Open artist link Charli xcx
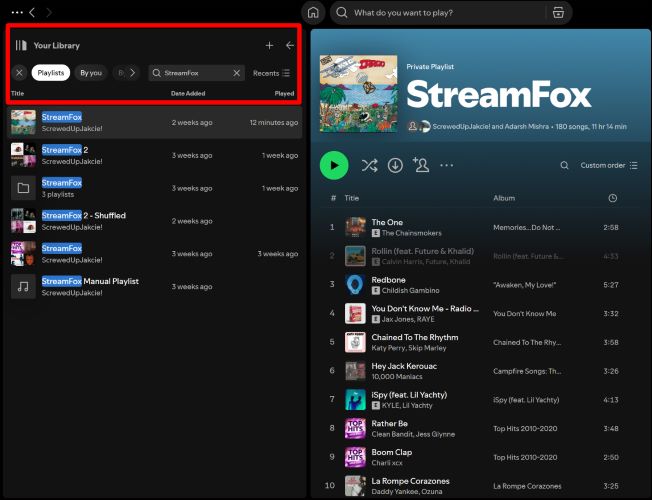Screen dimensions: 652x500 point(387,463)
